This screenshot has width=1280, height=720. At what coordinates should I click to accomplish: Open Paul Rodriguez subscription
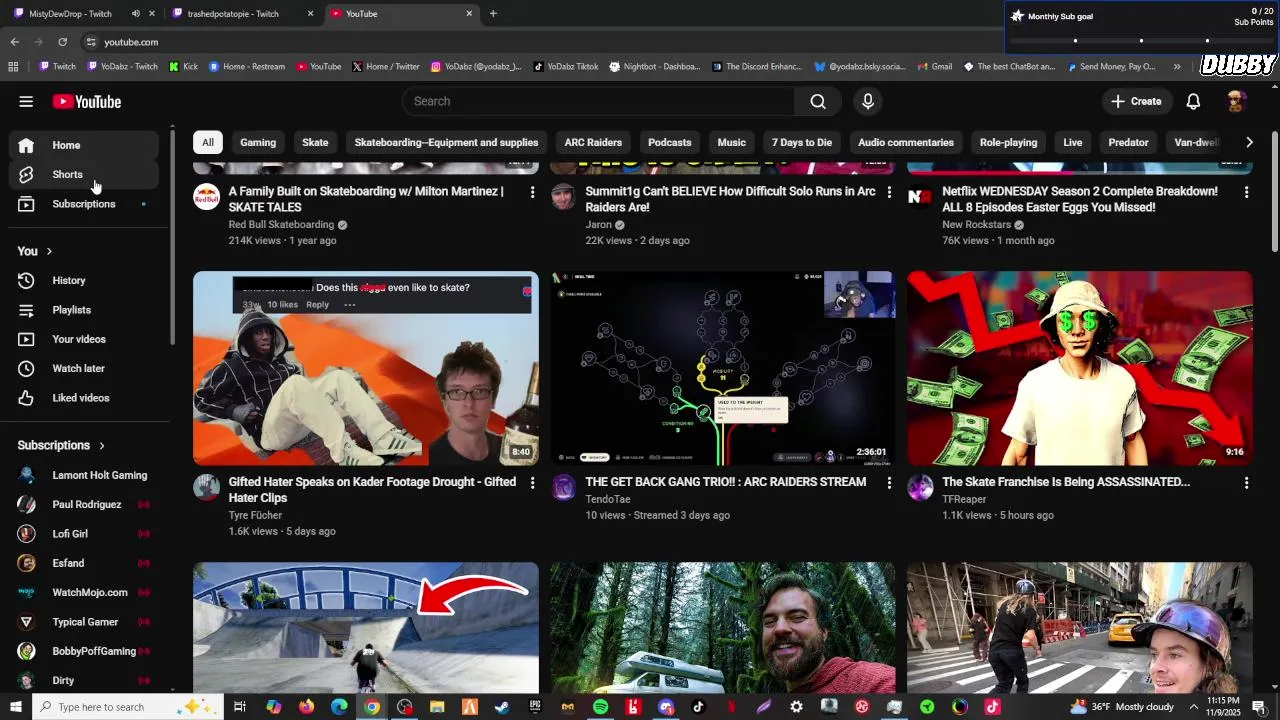(84, 505)
